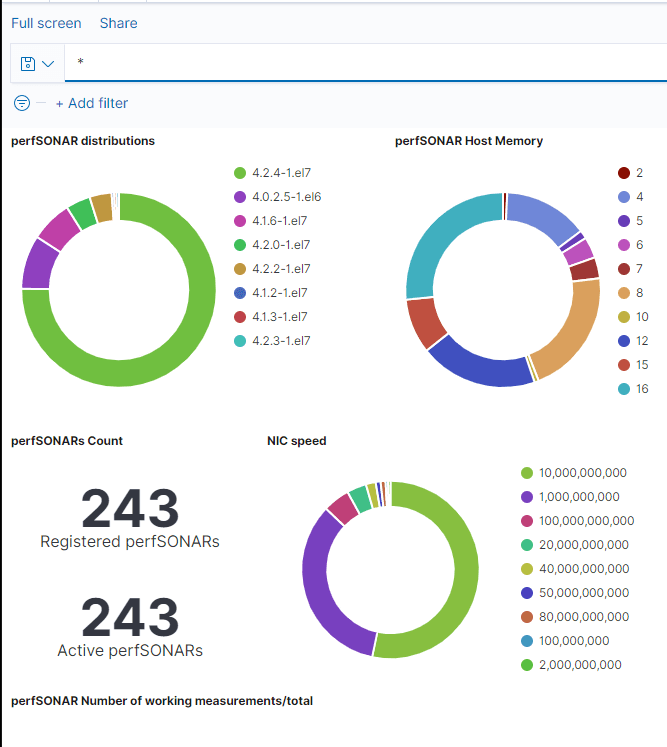Click the purple slice in distributions donut
667x747 pixels.
click(x=39, y=265)
